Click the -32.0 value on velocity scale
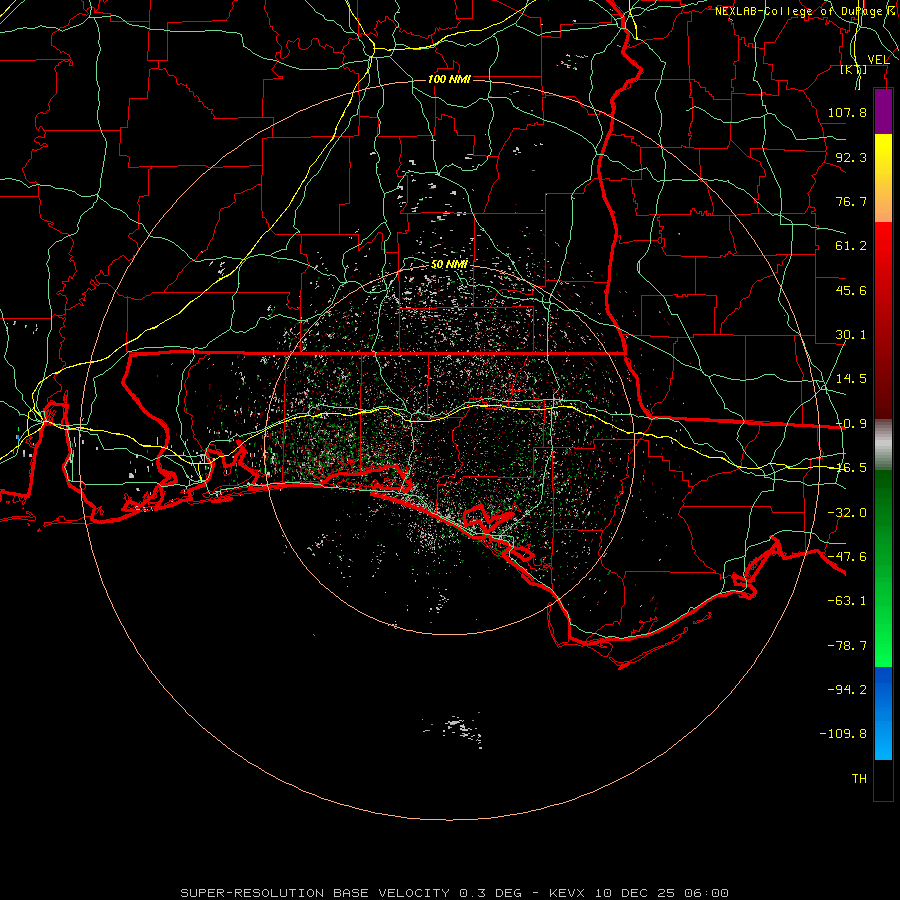This screenshot has width=900, height=900. point(847,513)
